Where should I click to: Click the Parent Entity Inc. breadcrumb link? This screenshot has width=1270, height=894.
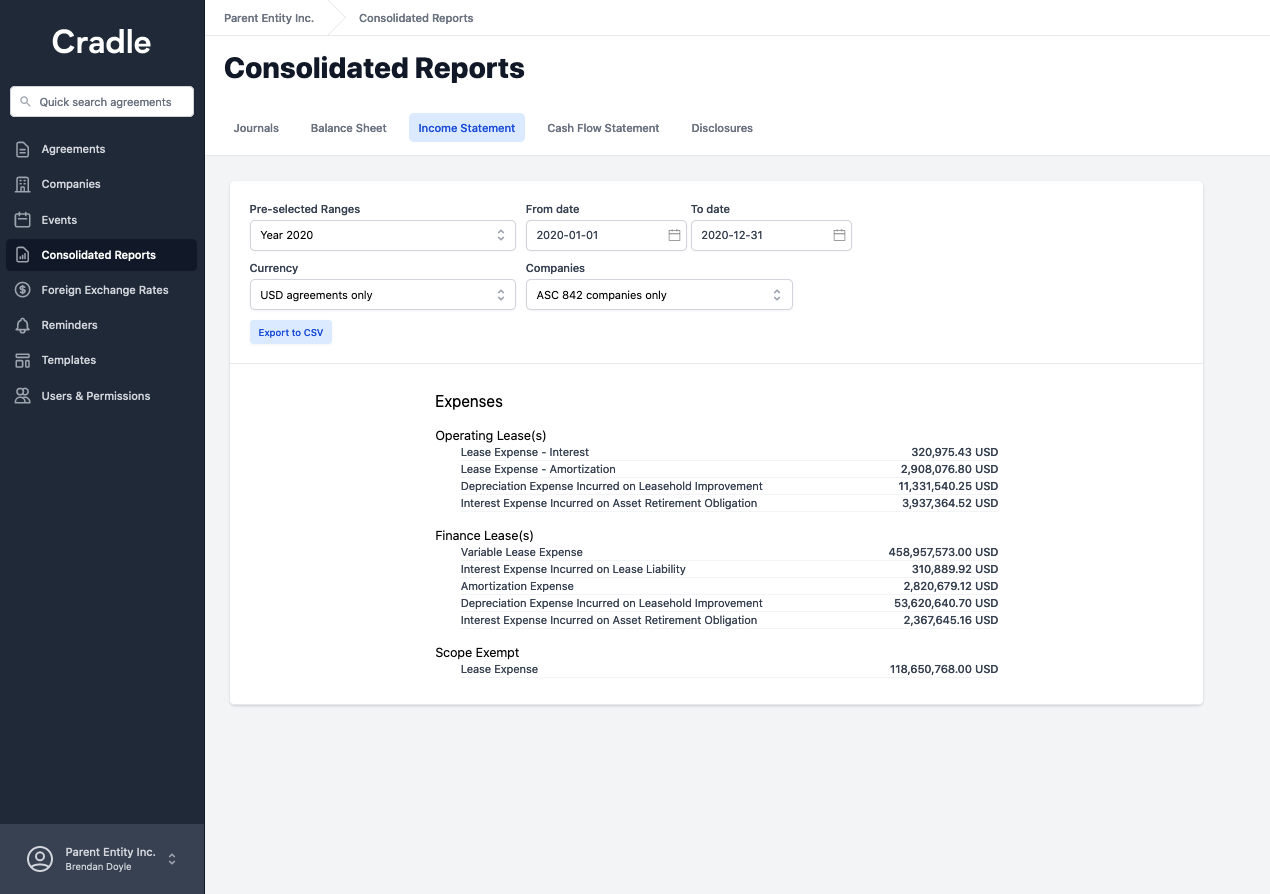point(268,17)
